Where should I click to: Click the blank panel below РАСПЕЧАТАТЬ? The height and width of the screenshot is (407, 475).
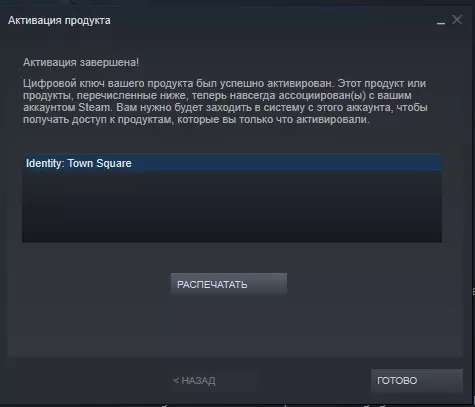point(235,325)
